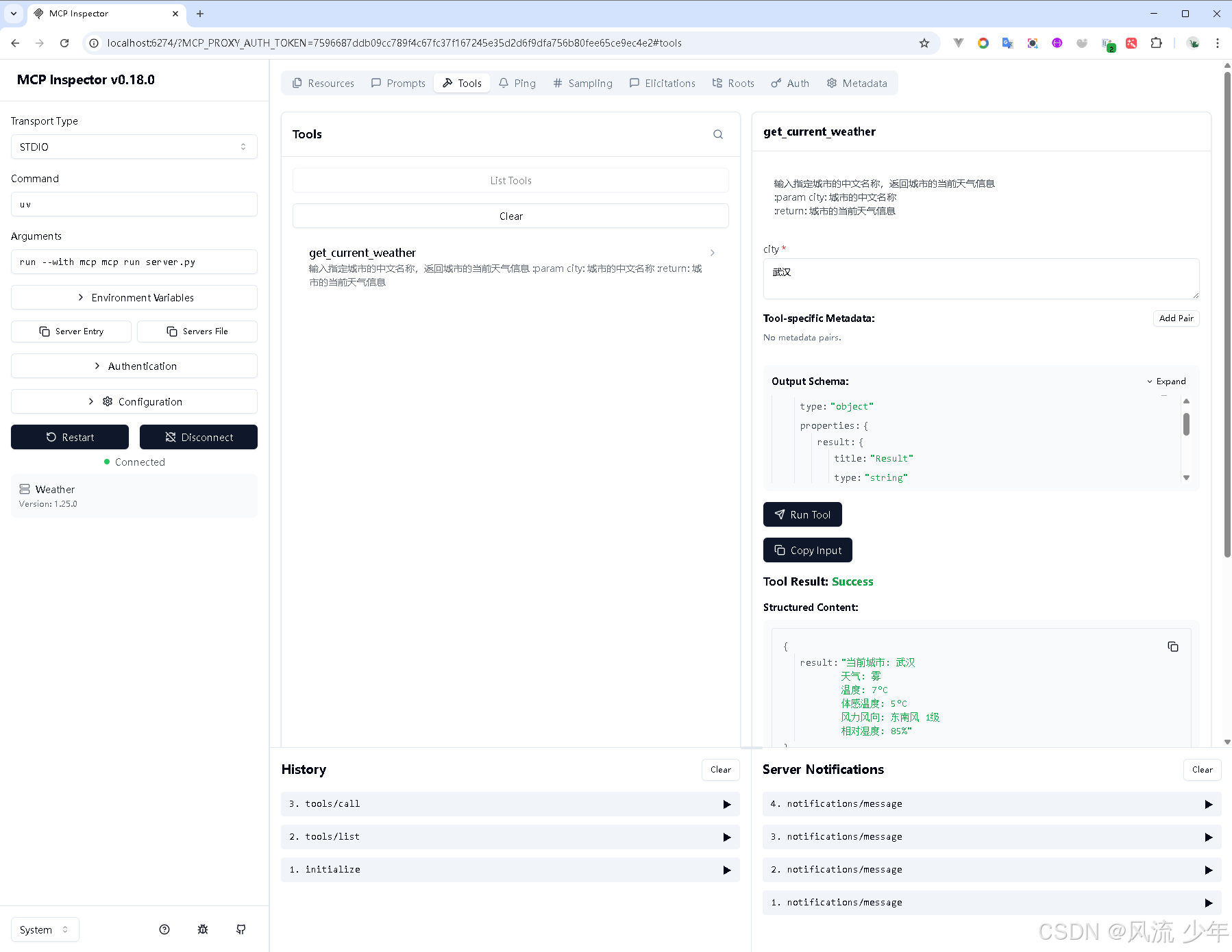
Task: Switch to the Roots tab
Action: click(733, 84)
